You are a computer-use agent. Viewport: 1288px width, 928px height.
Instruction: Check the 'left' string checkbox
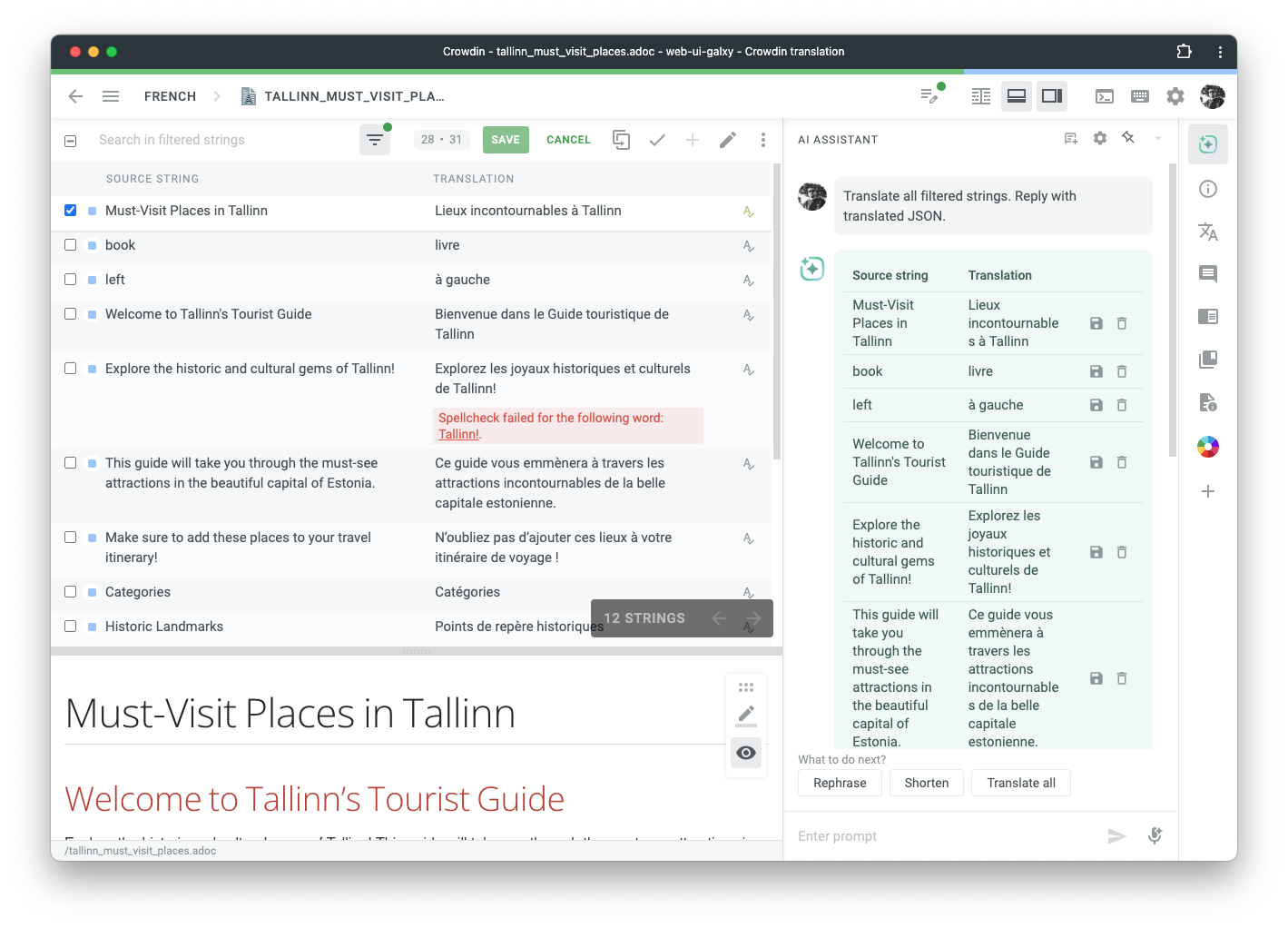tap(70, 280)
